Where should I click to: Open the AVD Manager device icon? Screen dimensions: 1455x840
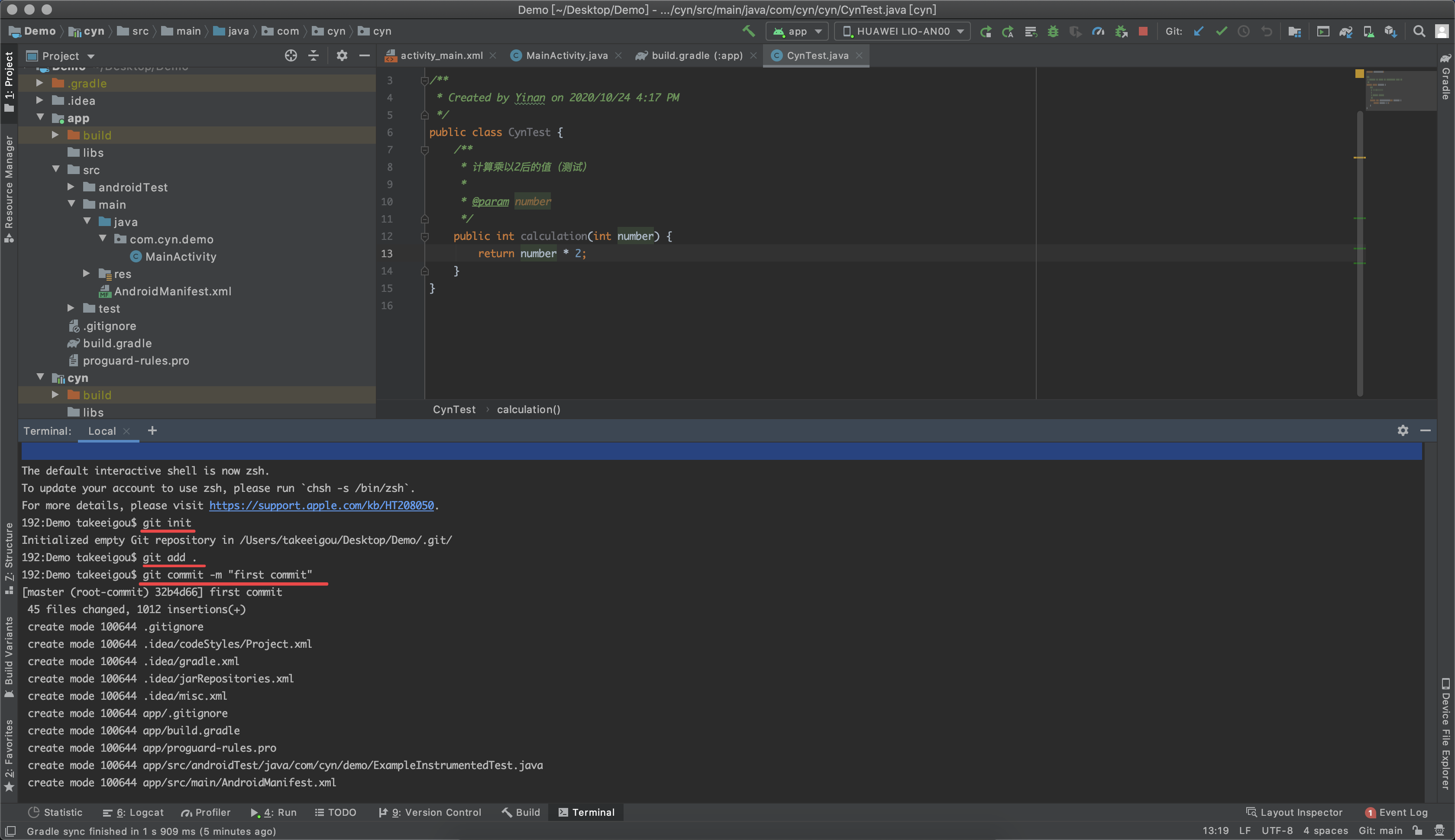(1368, 31)
